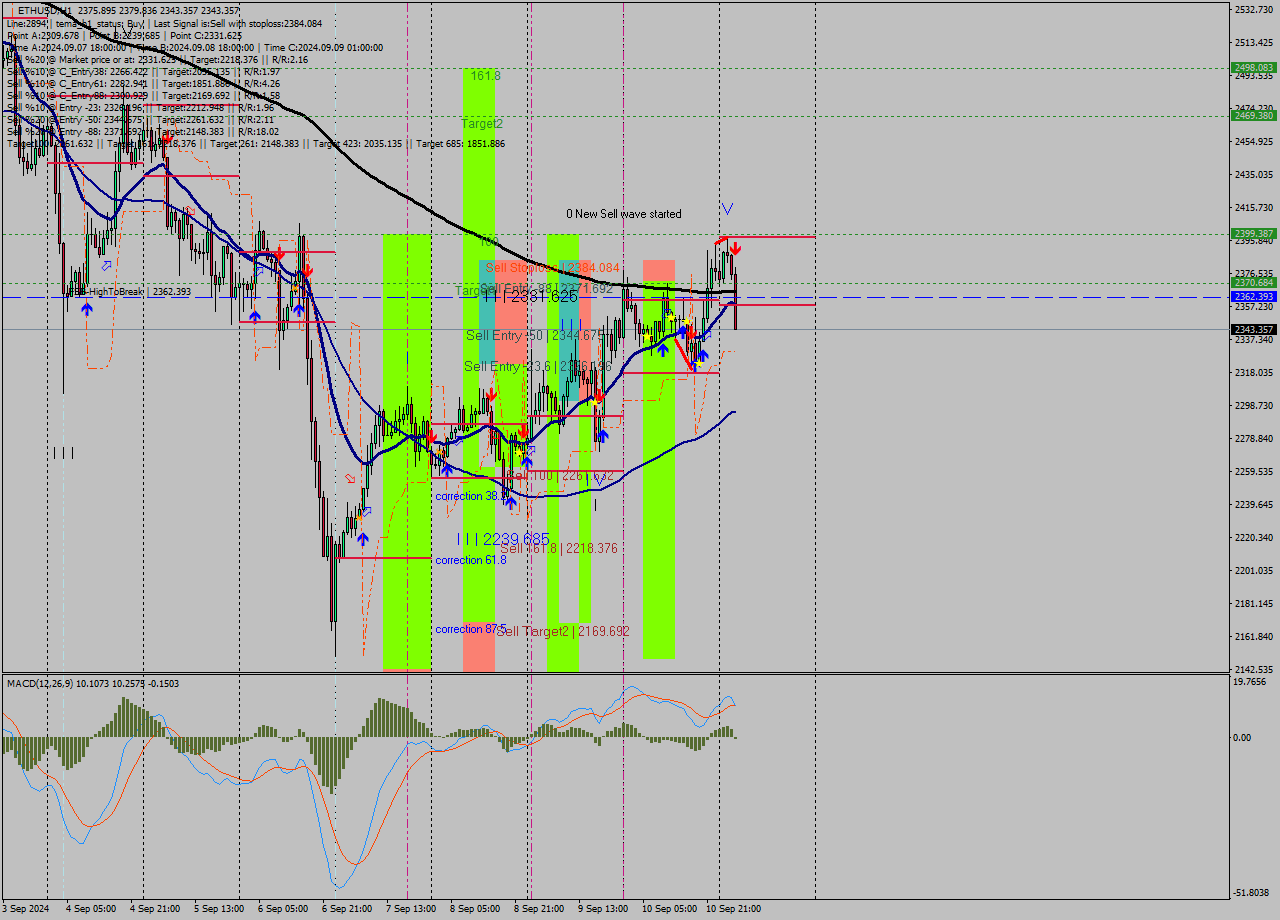Click the 'I I I 2239.685' wave label
Screen dimensions: 1280x920
coord(503,539)
